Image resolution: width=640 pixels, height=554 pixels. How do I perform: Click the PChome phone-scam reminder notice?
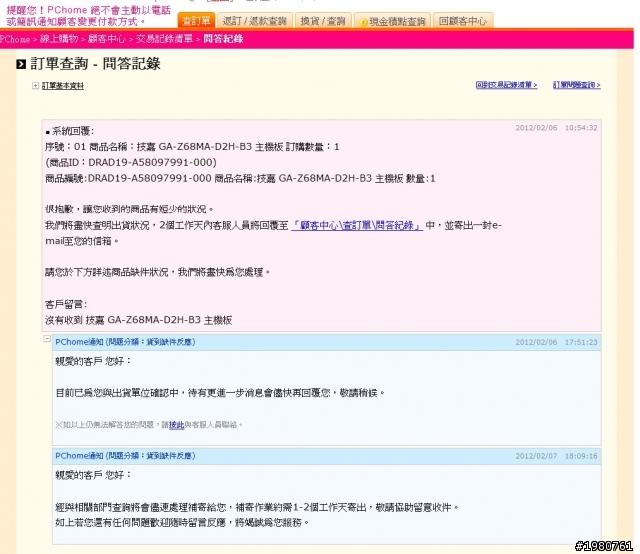click(x=89, y=16)
